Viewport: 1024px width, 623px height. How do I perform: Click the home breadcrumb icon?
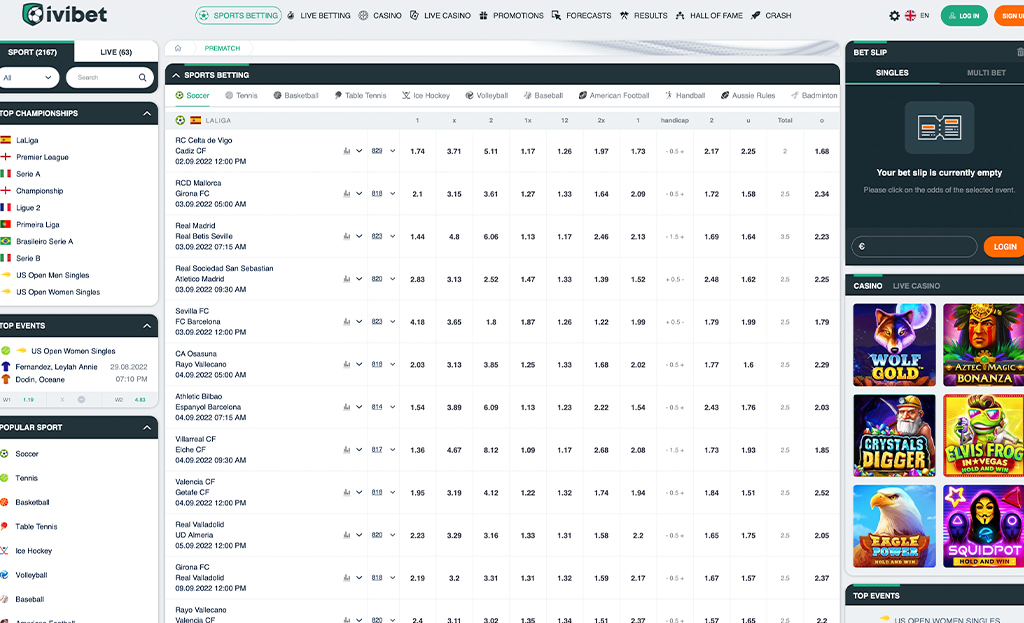click(x=178, y=48)
